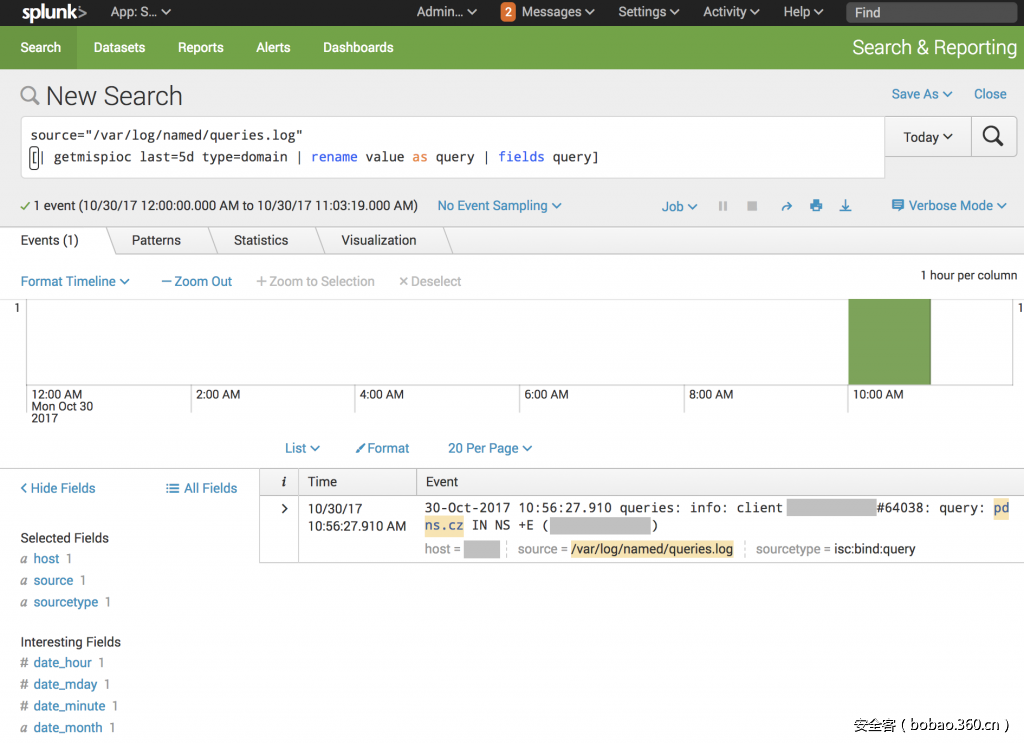
Task: Open the No Event Sampling dropdown
Action: point(499,205)
